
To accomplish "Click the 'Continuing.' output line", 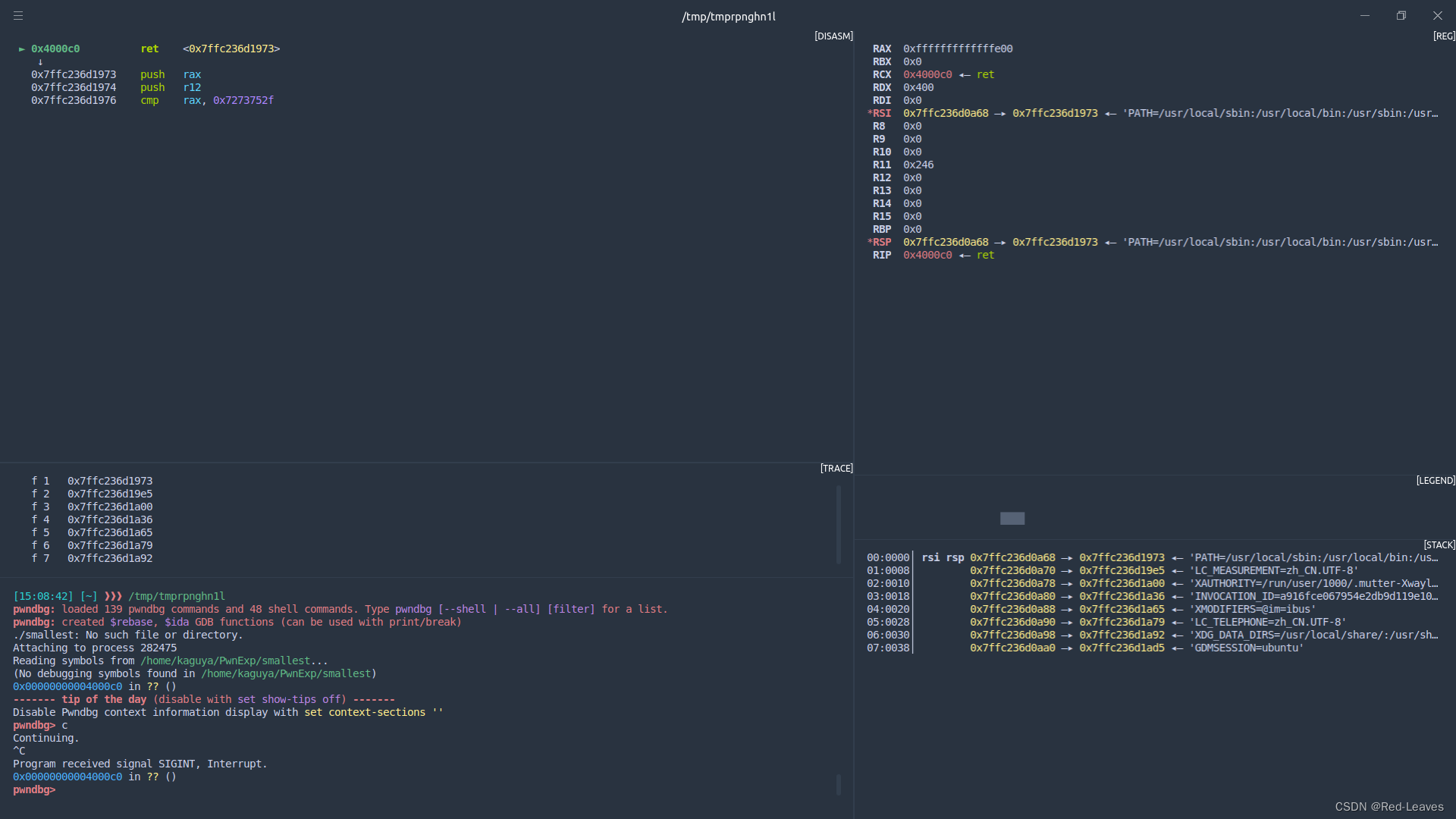I will pos(46,738).
